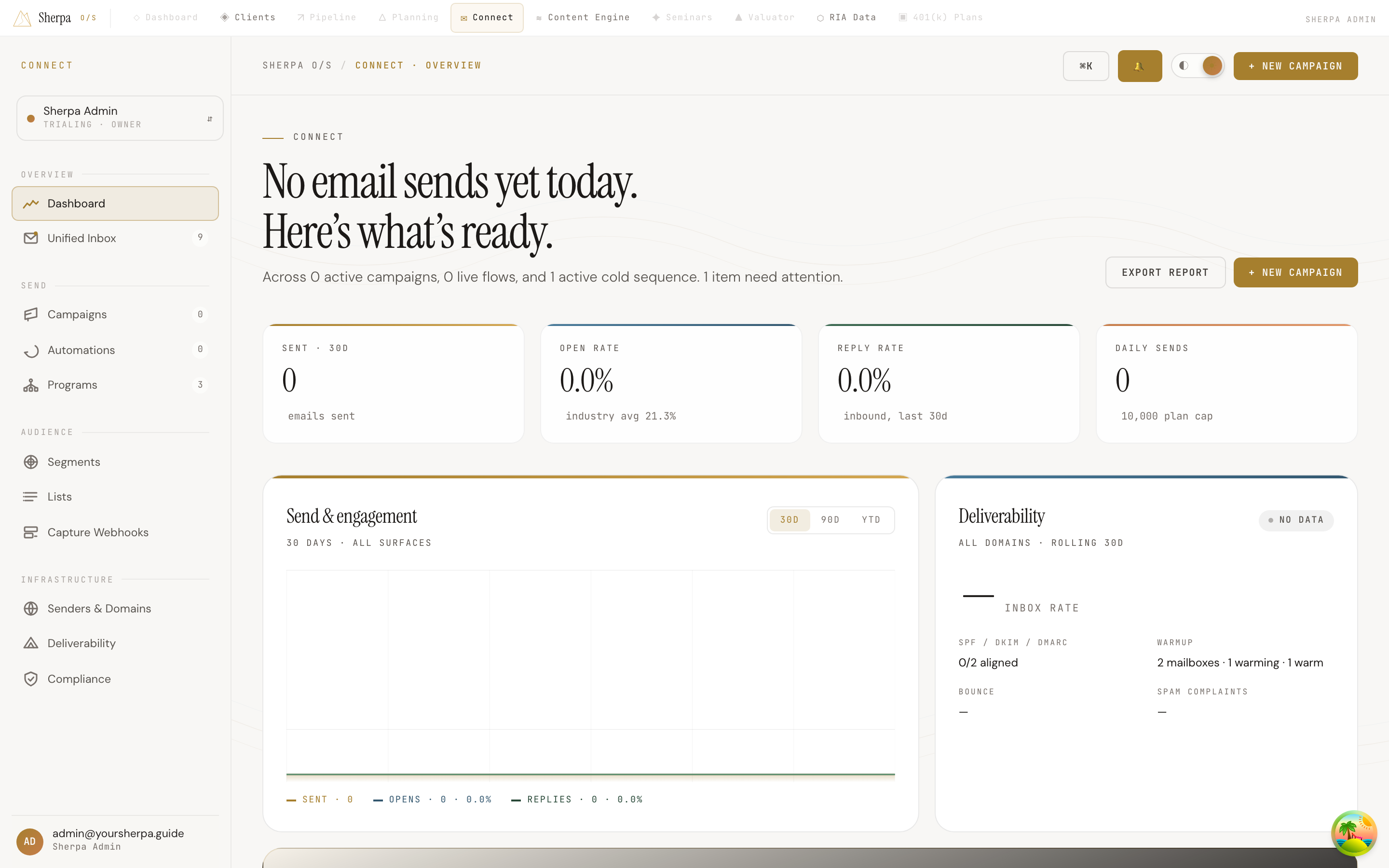Viewport: 1389px width, 868px height.
Task: Click New Campaign beside Export Report
Action: (x=1295, y=272)
